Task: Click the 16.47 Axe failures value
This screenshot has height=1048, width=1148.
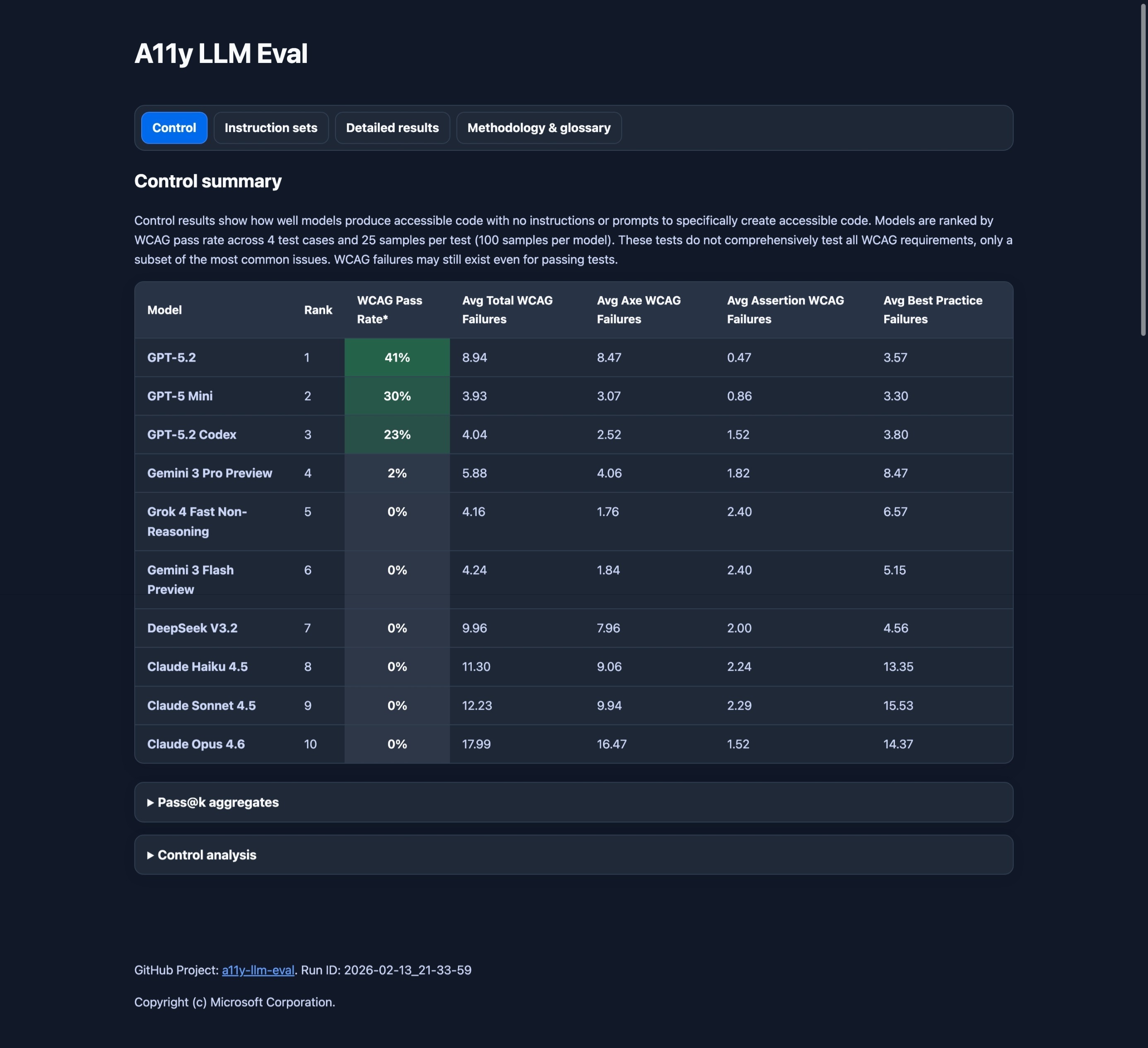Action: click(612, 744)
